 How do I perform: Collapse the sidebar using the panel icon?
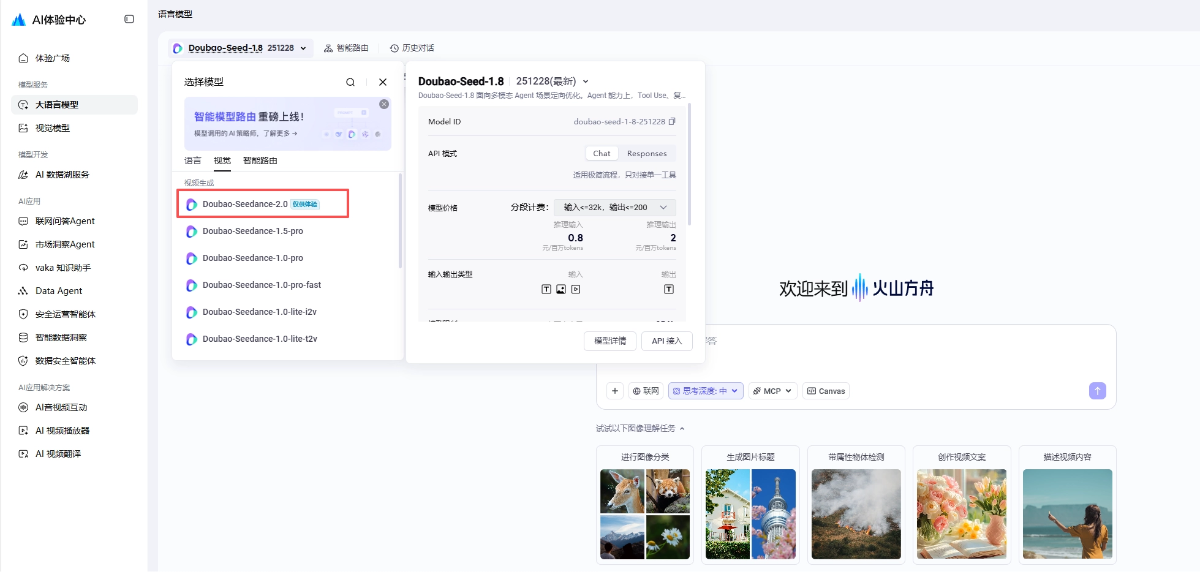click(x=129, y=19)
